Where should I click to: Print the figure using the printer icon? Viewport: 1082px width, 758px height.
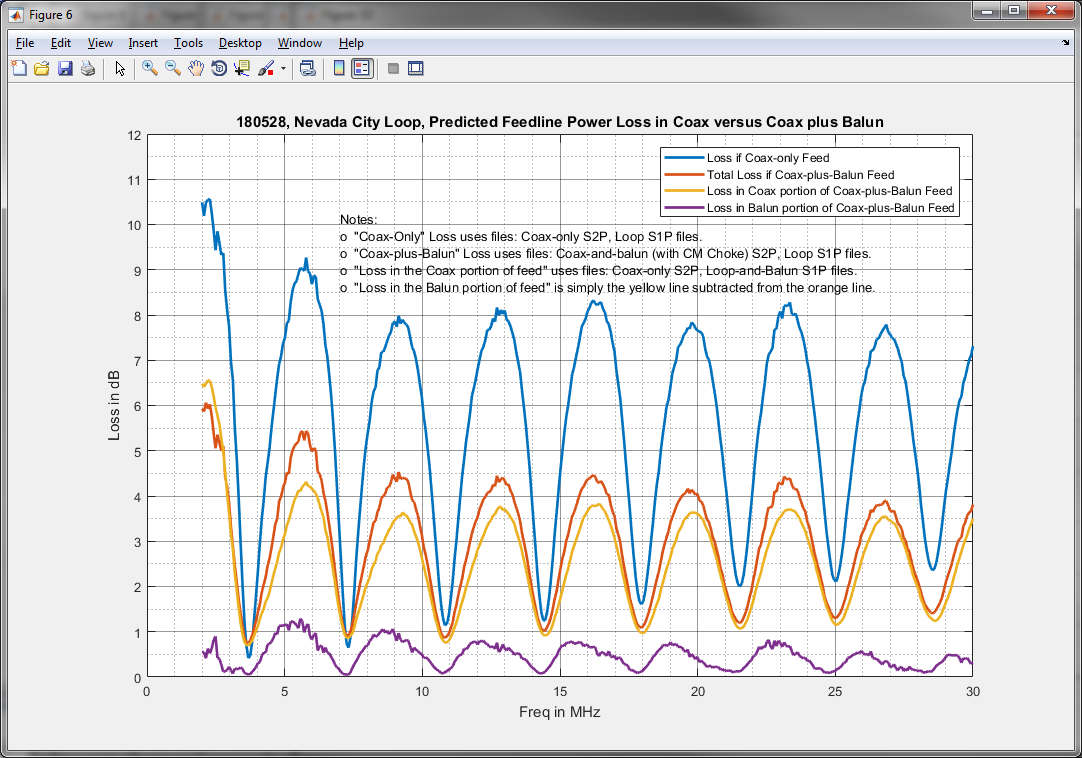pyautogui.click(x=88, y=68)
